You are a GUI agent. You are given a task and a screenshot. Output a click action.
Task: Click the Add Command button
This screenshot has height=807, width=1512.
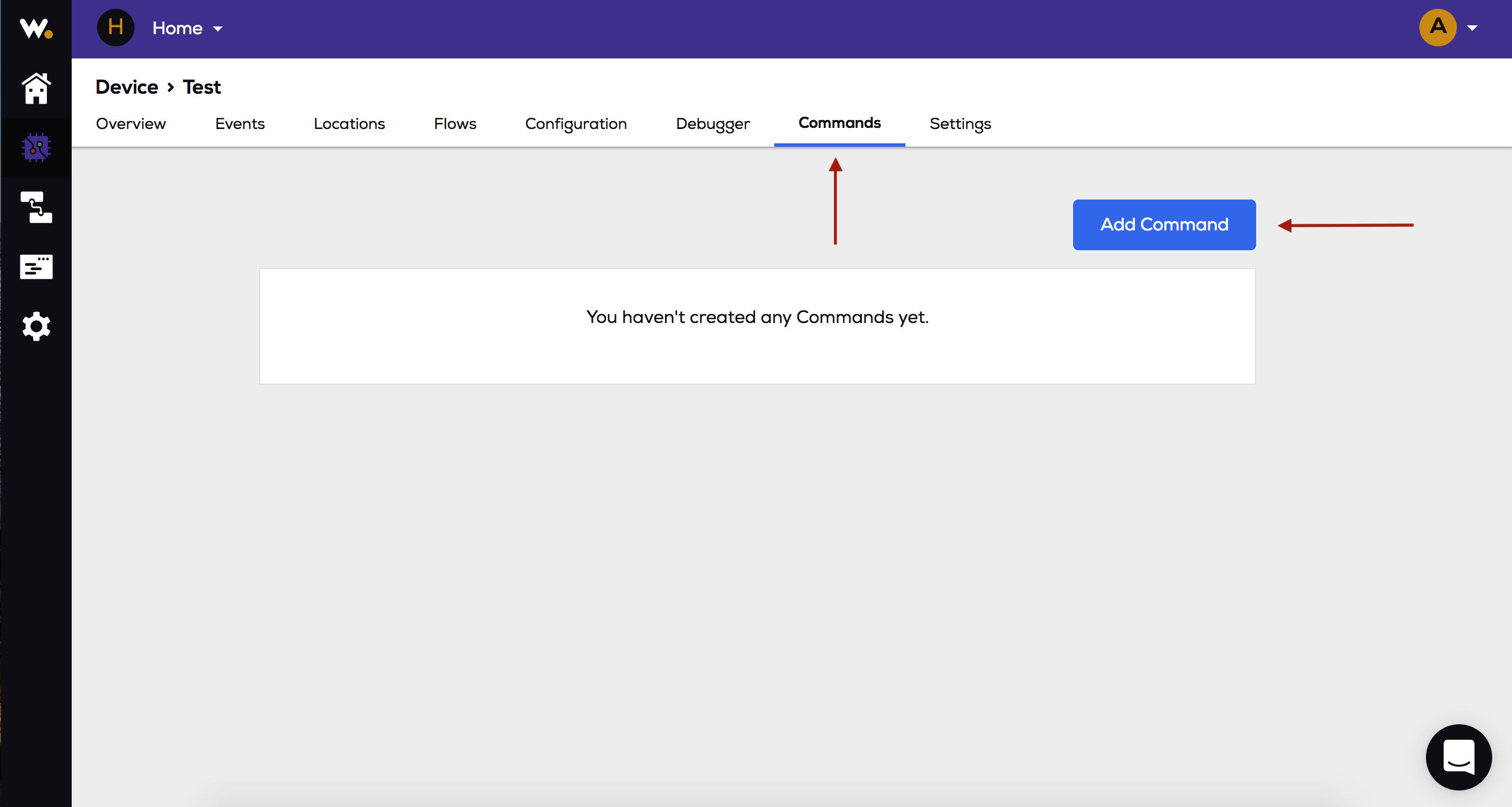(1164, 225)
